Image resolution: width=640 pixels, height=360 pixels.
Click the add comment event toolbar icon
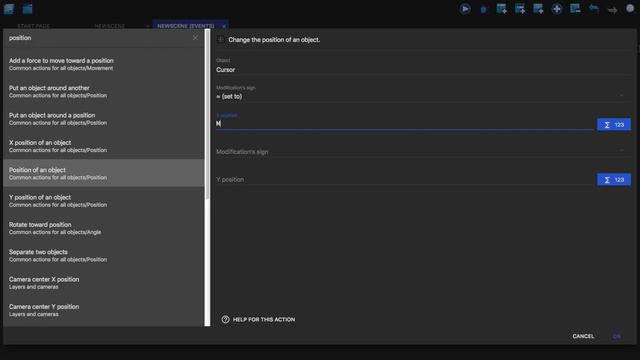click(x=538, y=9)
